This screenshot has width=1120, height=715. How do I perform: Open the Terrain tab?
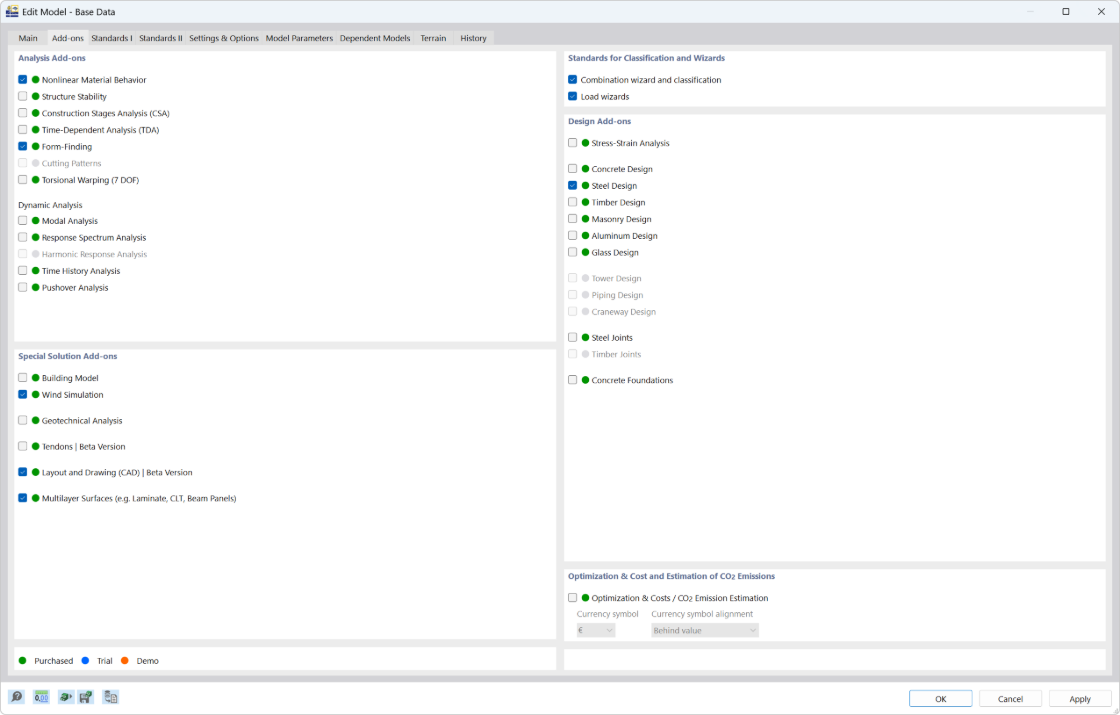pyautogui.click(x=433, y=38)
